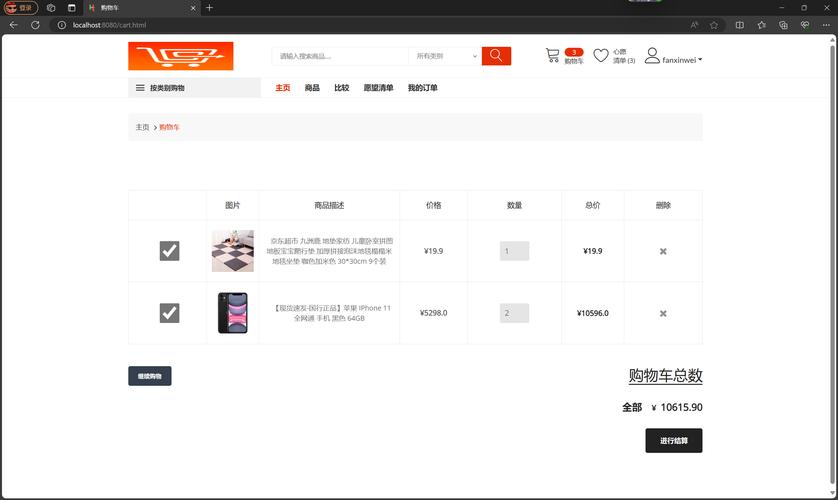838x500 pixels.
Task: Click the 心愿清单 (3) wishlist label
Action: pyautogui.click(x=623, y=56)
